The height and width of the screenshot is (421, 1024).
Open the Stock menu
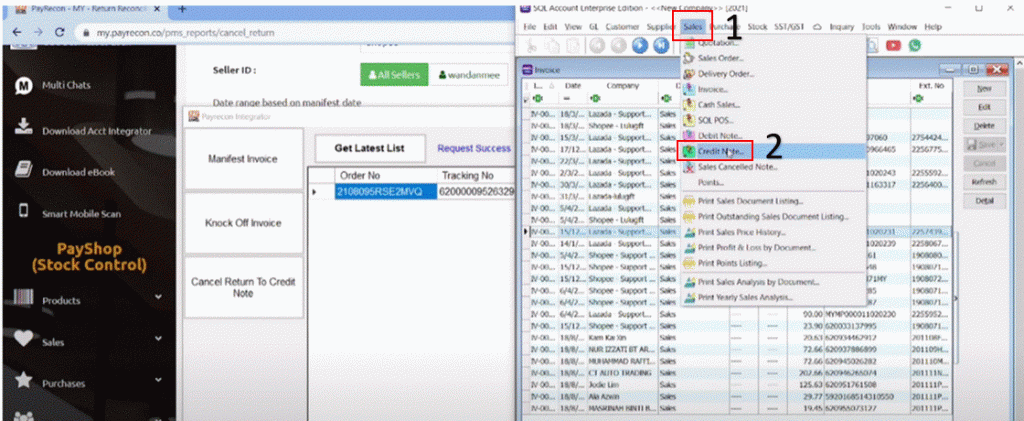757,27
